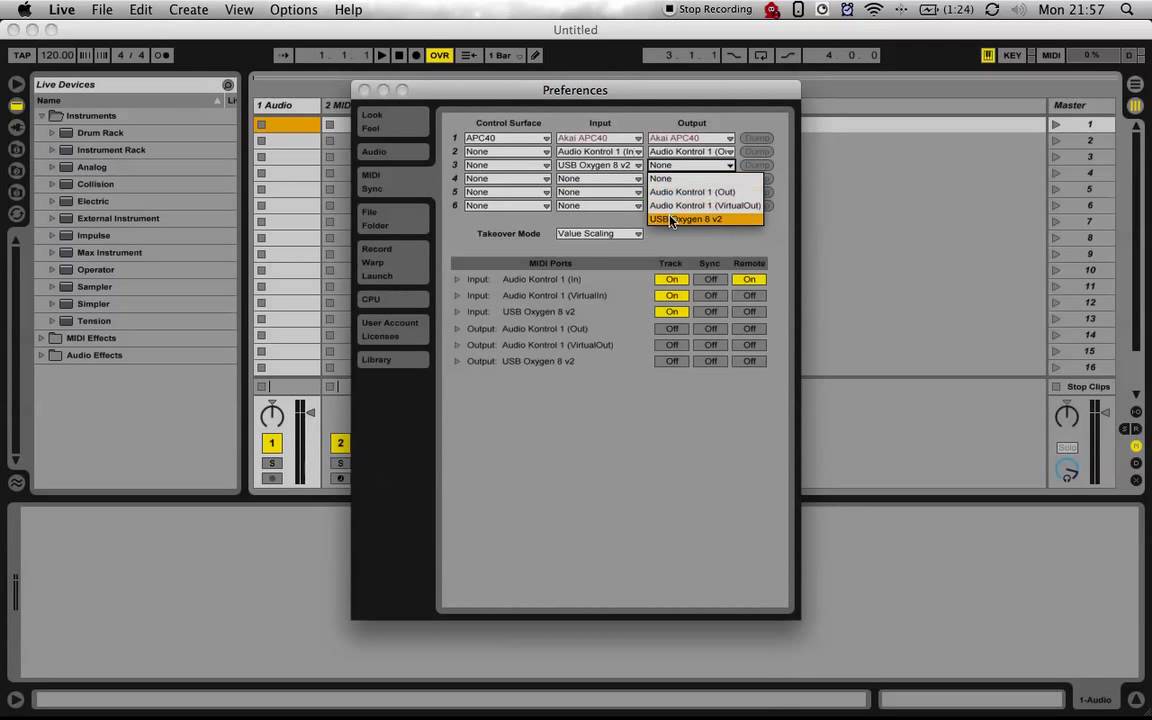
Task: Open row 2 Audio Kontrol input dropdown
Action: point(599,151)
